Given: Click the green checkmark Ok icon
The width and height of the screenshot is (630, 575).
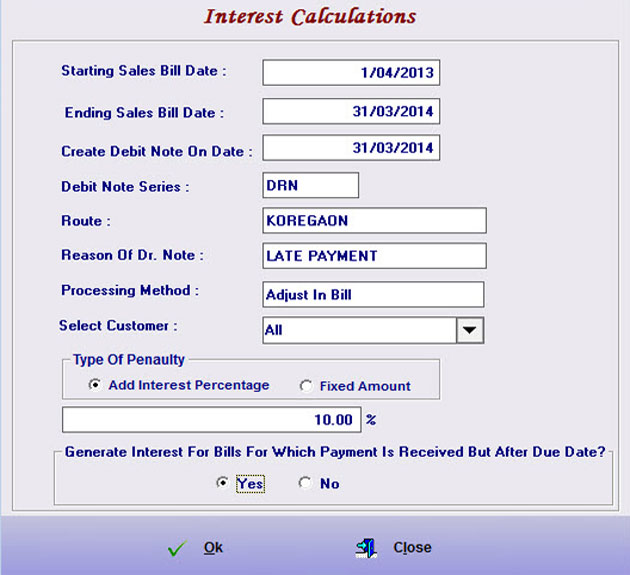Looking at the screenshot, I should [178, 548].
